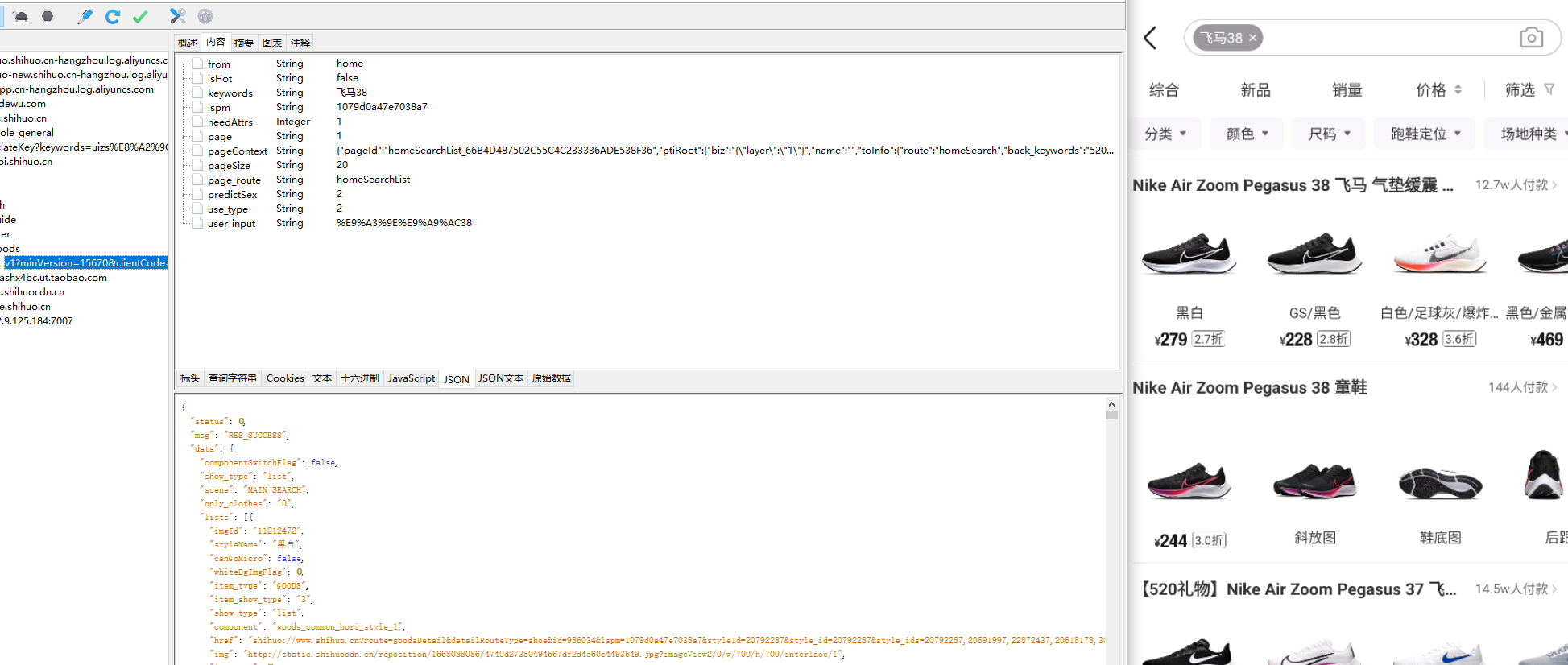Expand the 分类 filter dropdown
This screenshot has width=1568, height=665.
tap(1165, 134)
